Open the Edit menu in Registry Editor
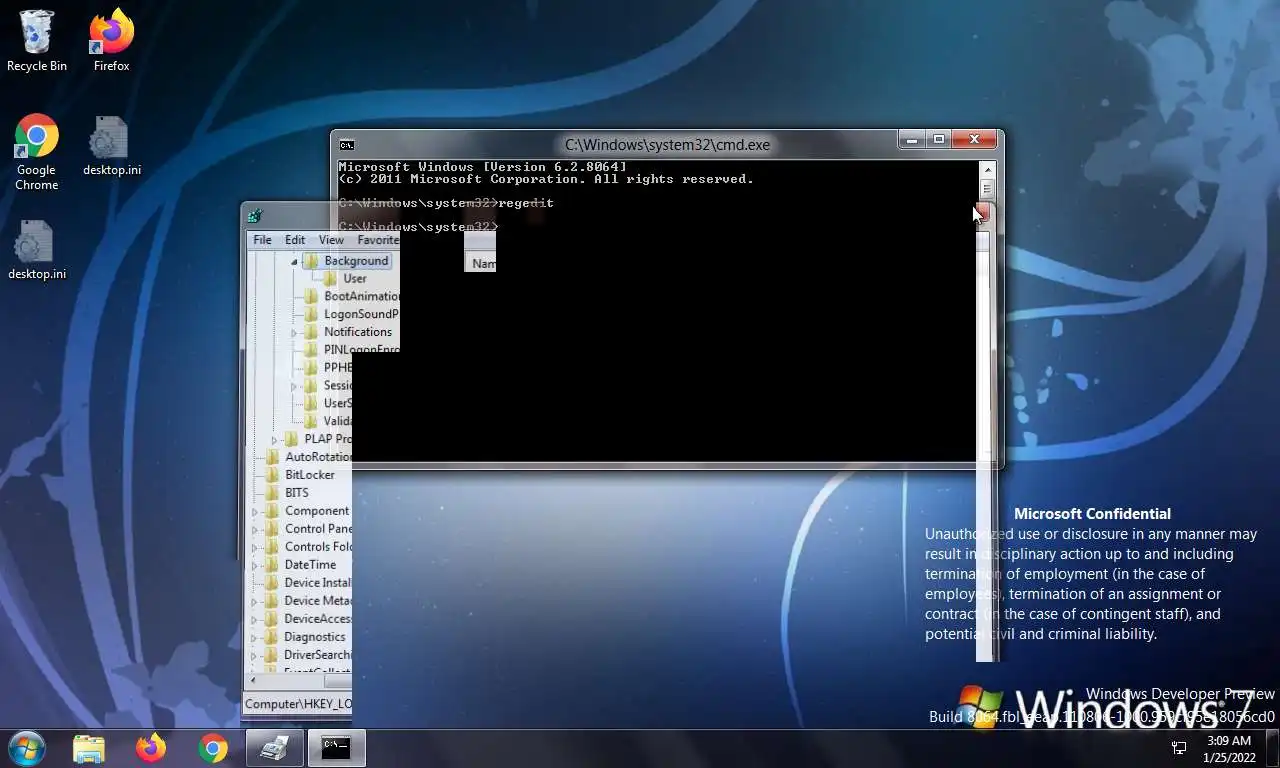 click(x=295, y=240)
